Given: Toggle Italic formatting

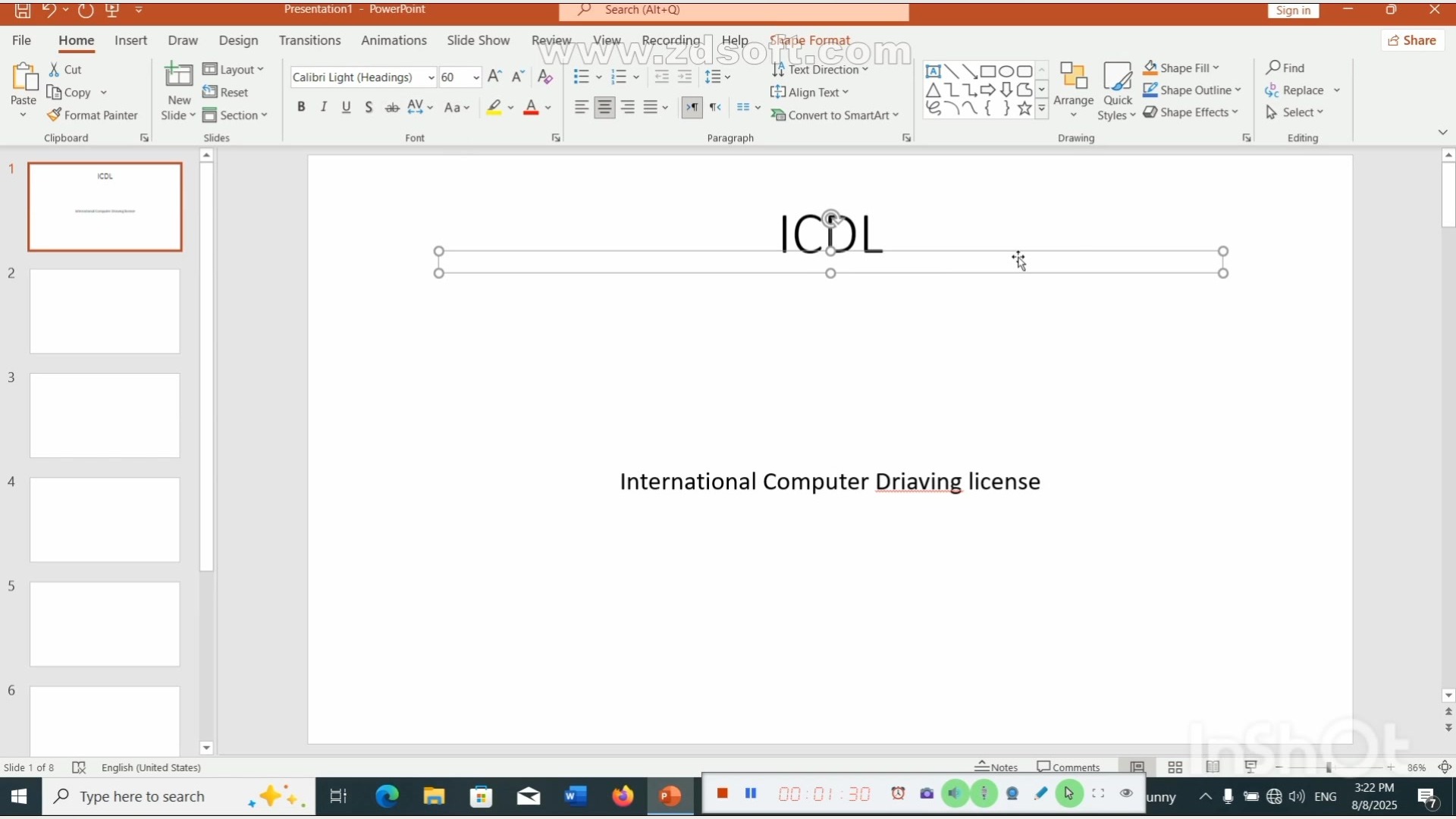Looking at the screenshot, I should coord(324,108).
